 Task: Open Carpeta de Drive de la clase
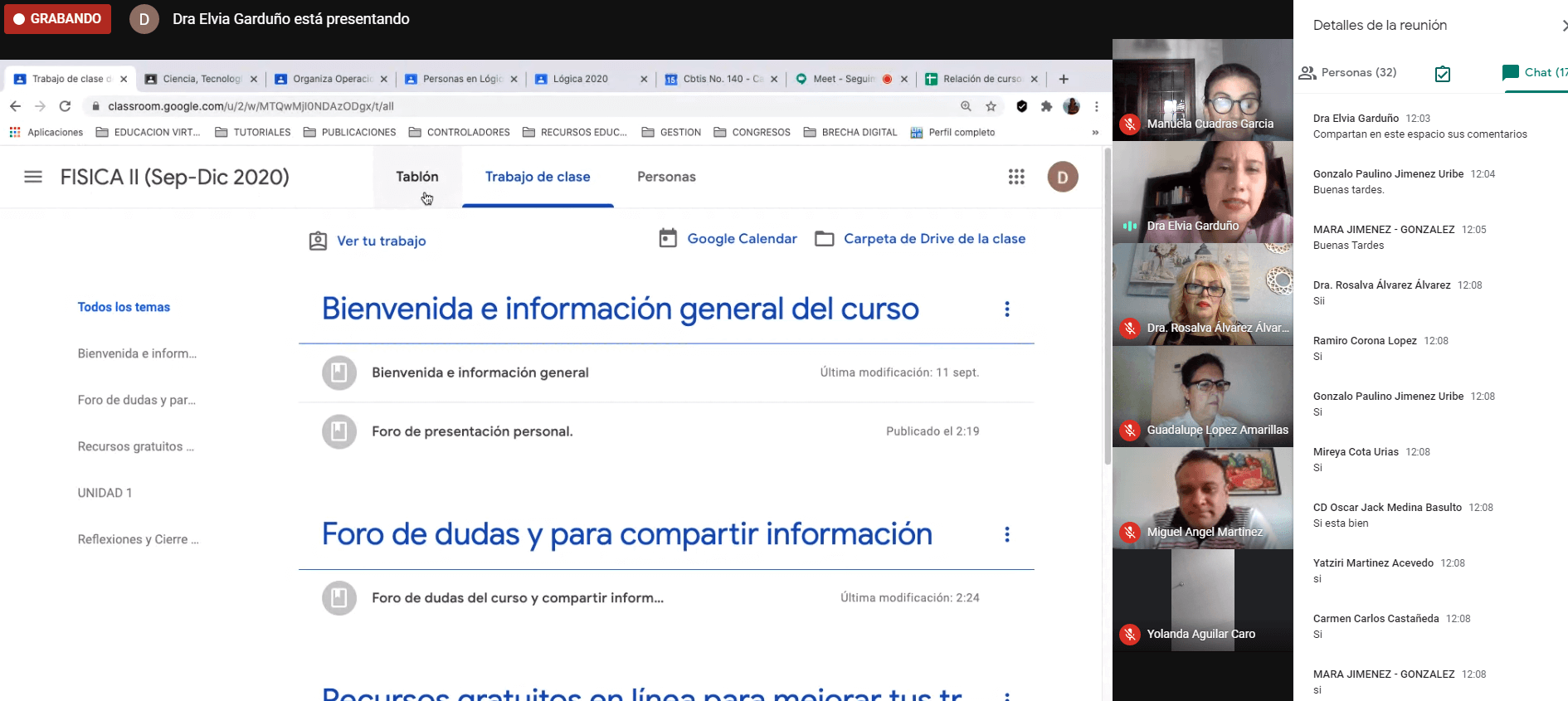pyautogui.click(x=920, y=239)
